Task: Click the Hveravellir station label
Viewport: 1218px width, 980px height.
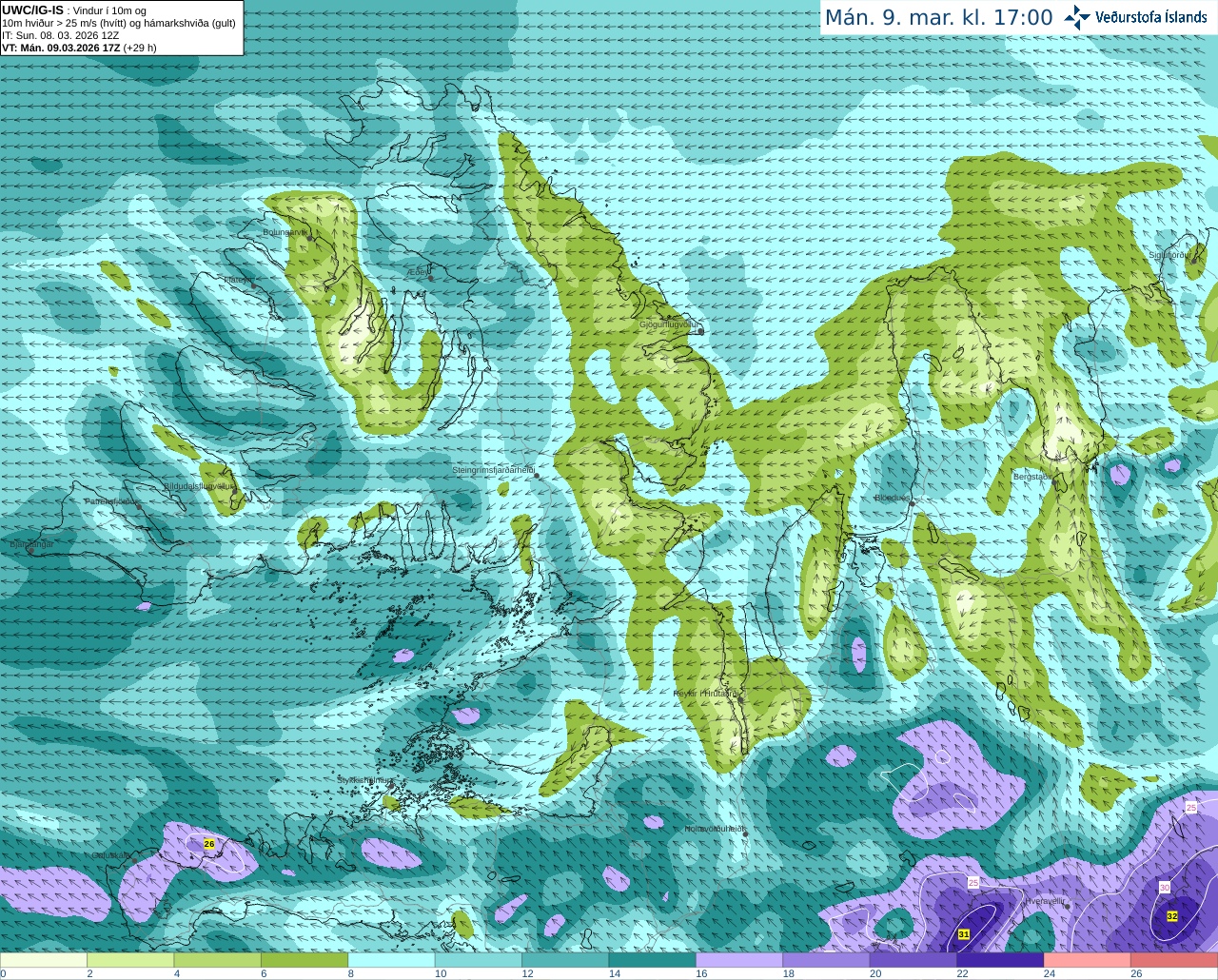Action: pos(1044,901)
